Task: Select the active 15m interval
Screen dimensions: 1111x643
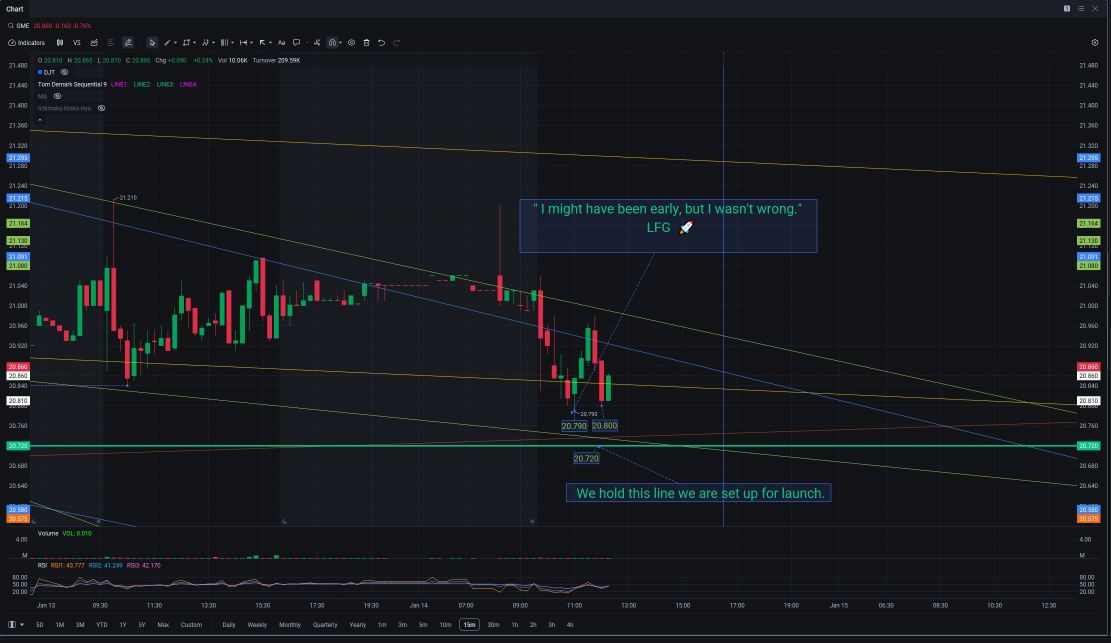Action: tap(469, 625)
